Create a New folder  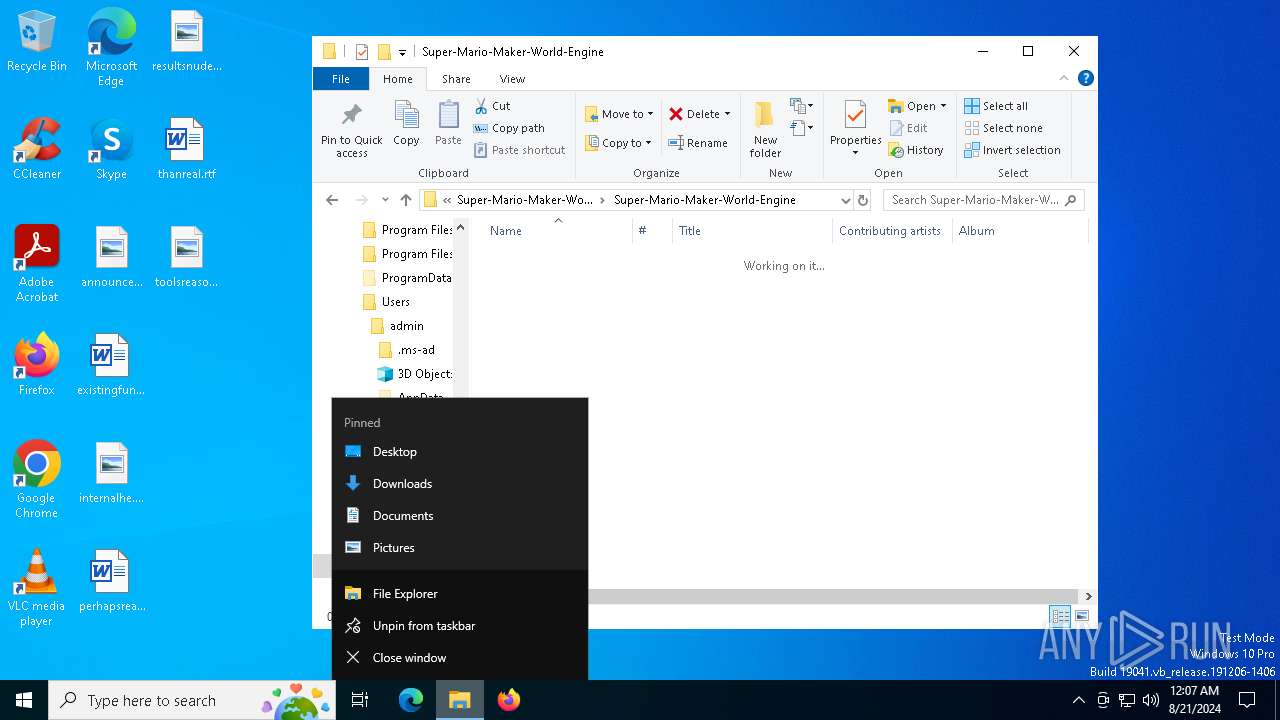[x=765, y=129]
